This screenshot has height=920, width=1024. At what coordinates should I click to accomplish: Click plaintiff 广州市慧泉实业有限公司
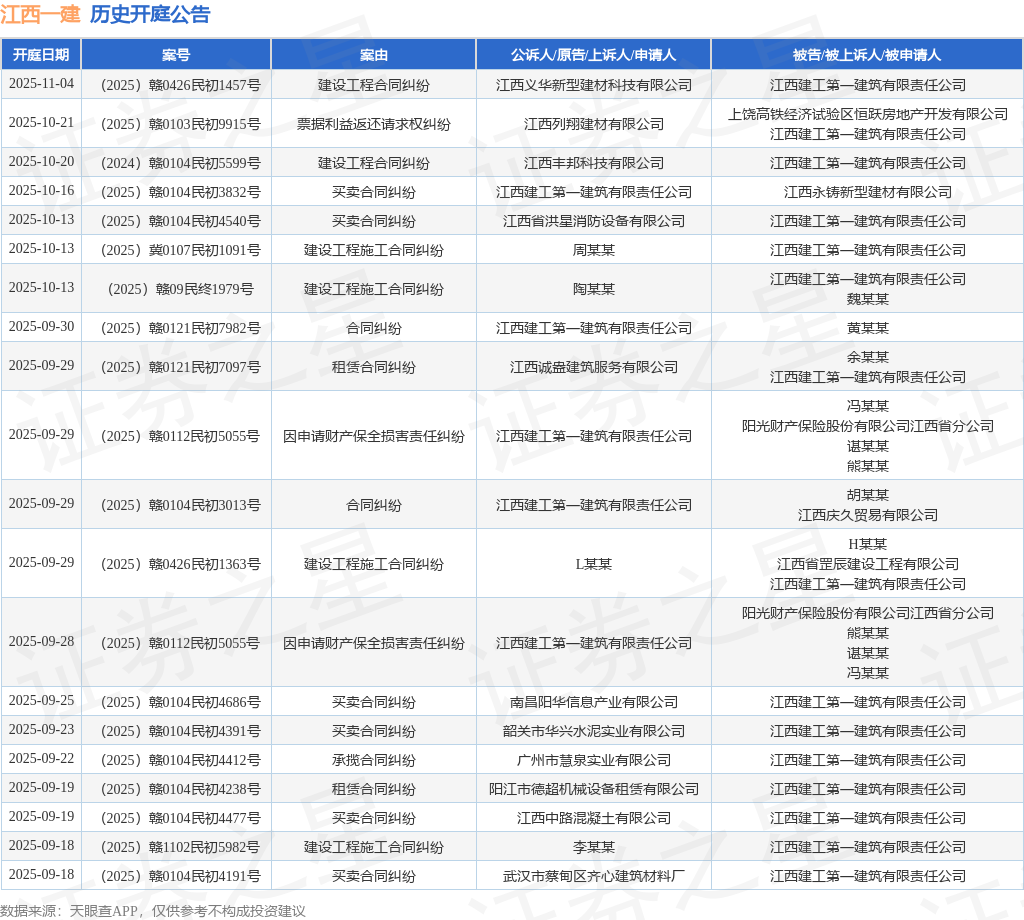(x=594, y=760)
